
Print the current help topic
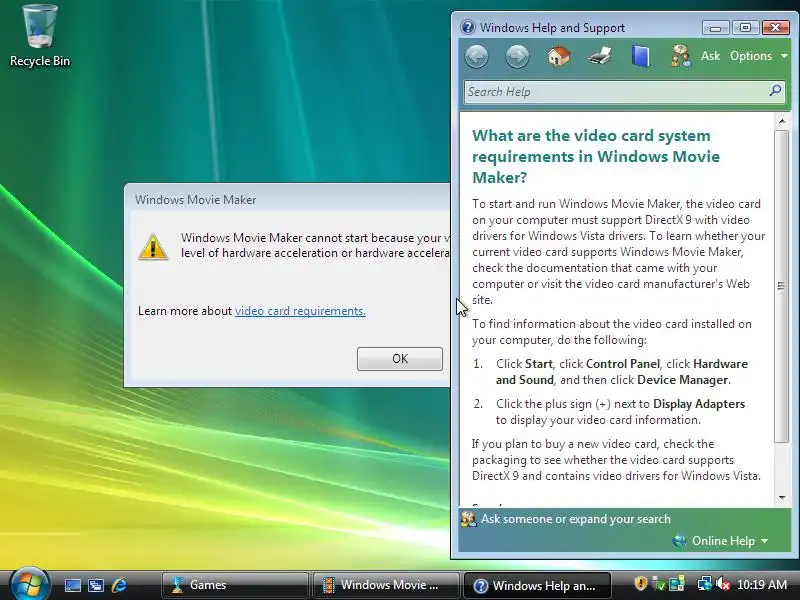pos(599,56)
